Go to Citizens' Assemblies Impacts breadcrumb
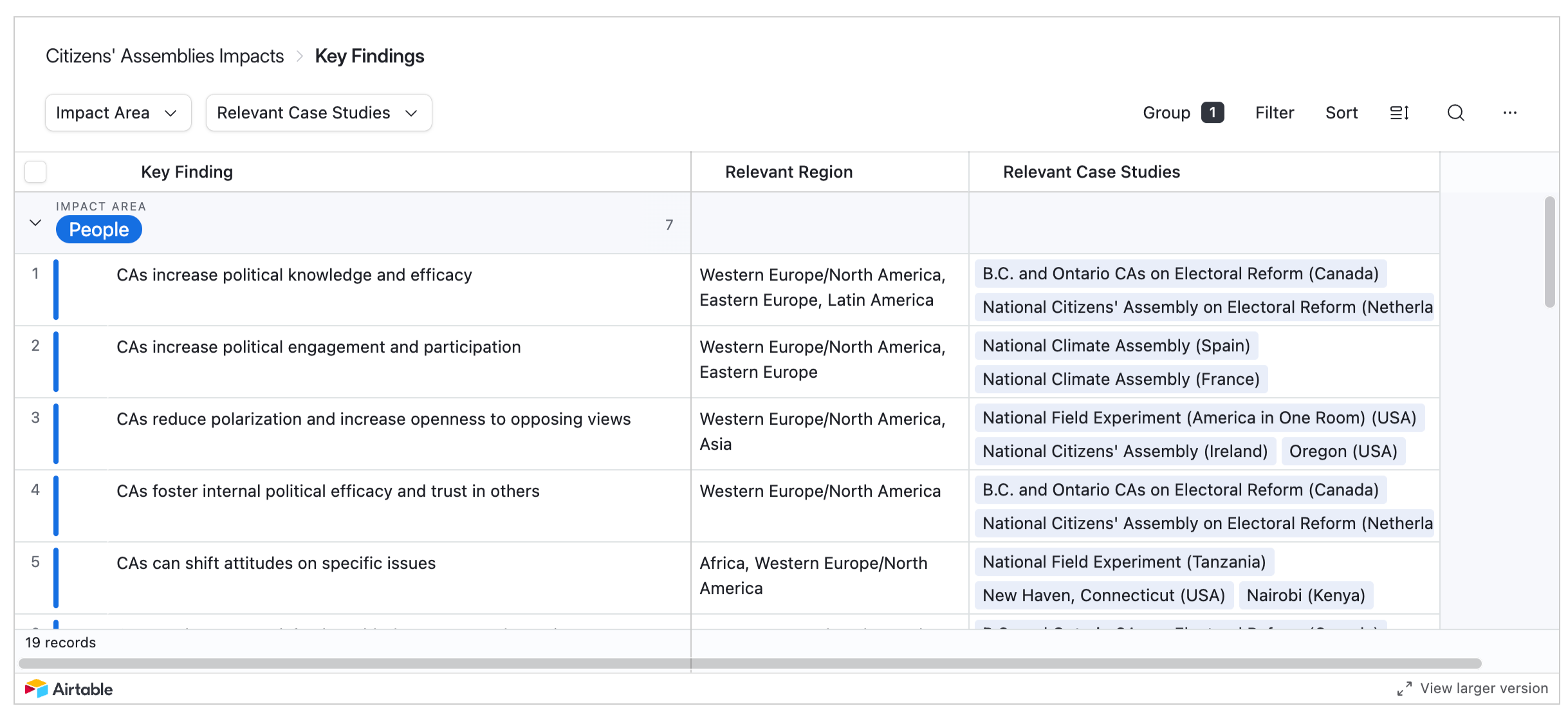 [x=165, y=56]
